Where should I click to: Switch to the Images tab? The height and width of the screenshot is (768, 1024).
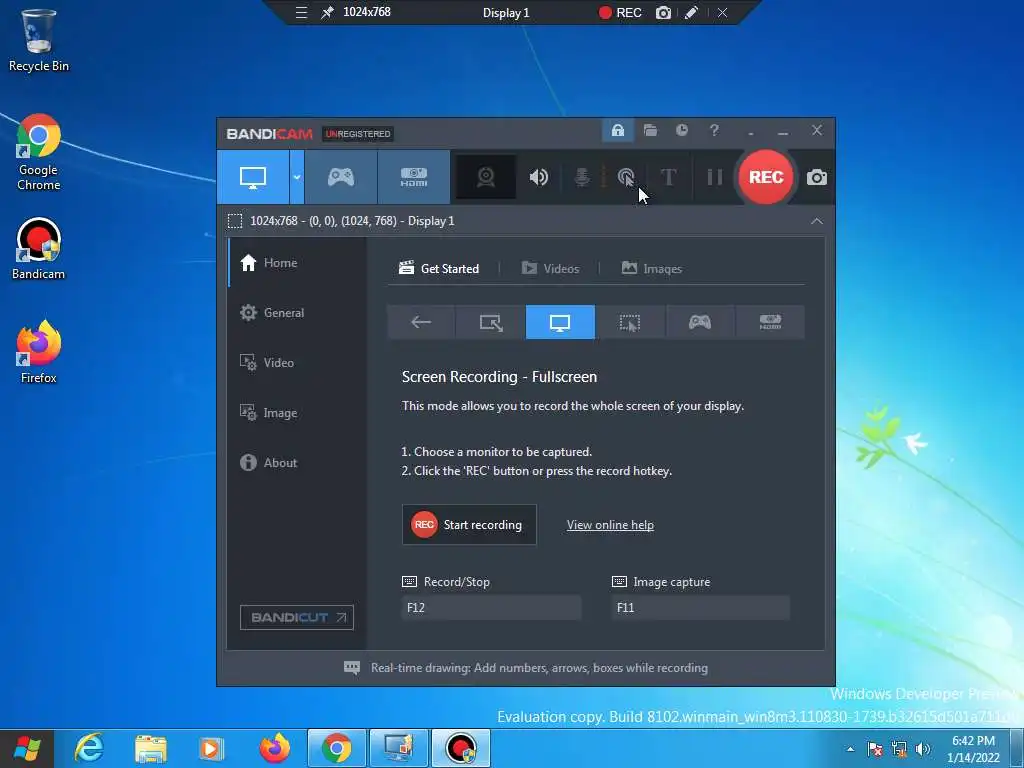tap(652, 268)
